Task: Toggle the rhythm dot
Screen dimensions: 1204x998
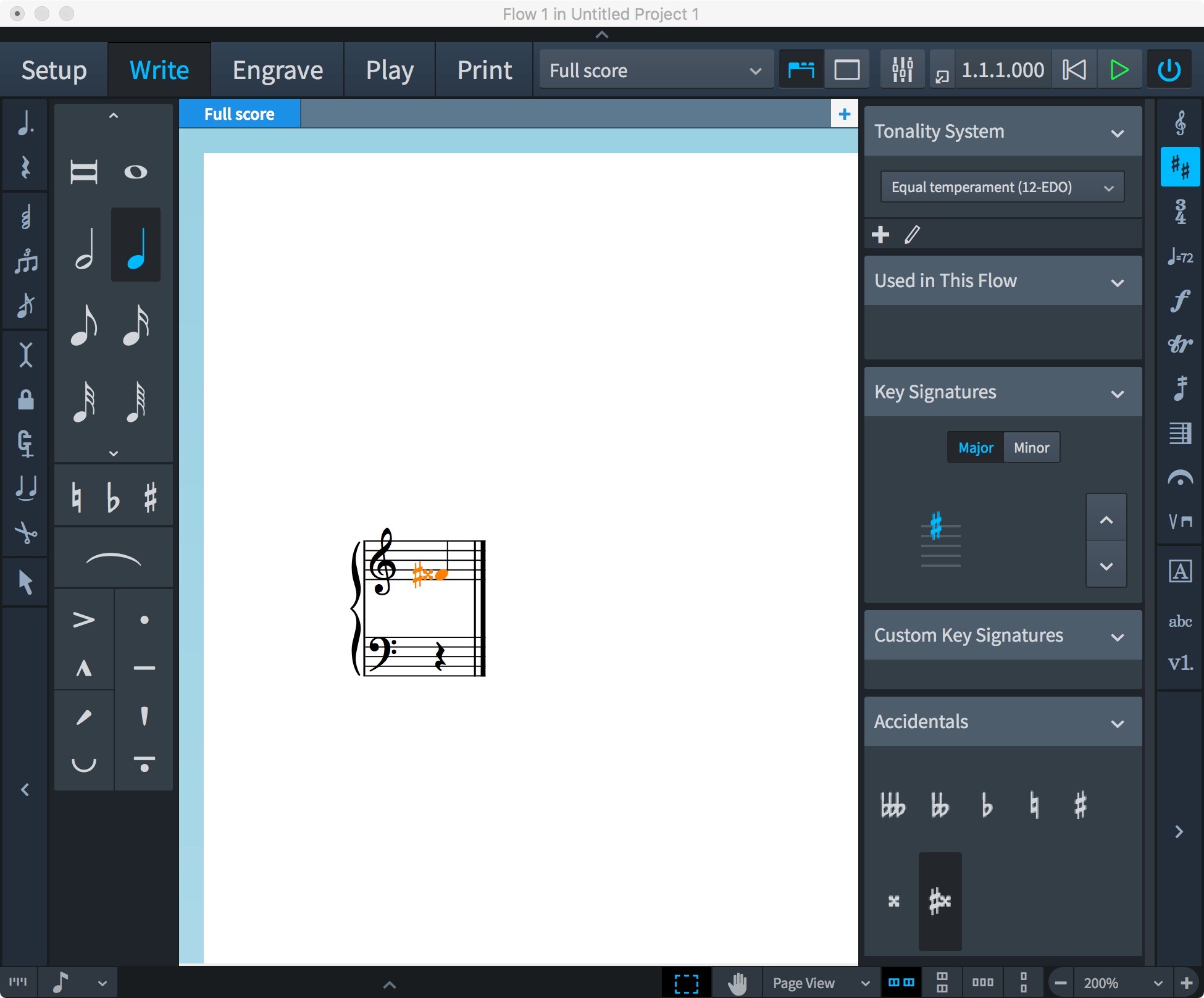Action: pos(26,122)
